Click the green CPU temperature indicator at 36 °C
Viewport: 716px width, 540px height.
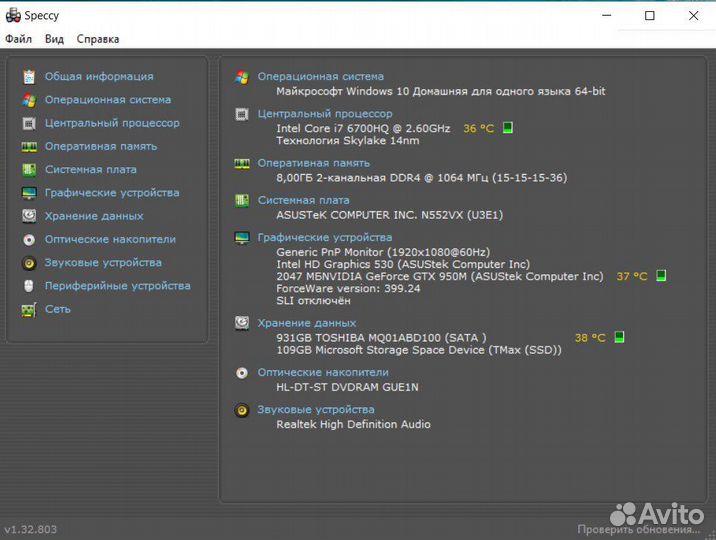tap(508, 128)
